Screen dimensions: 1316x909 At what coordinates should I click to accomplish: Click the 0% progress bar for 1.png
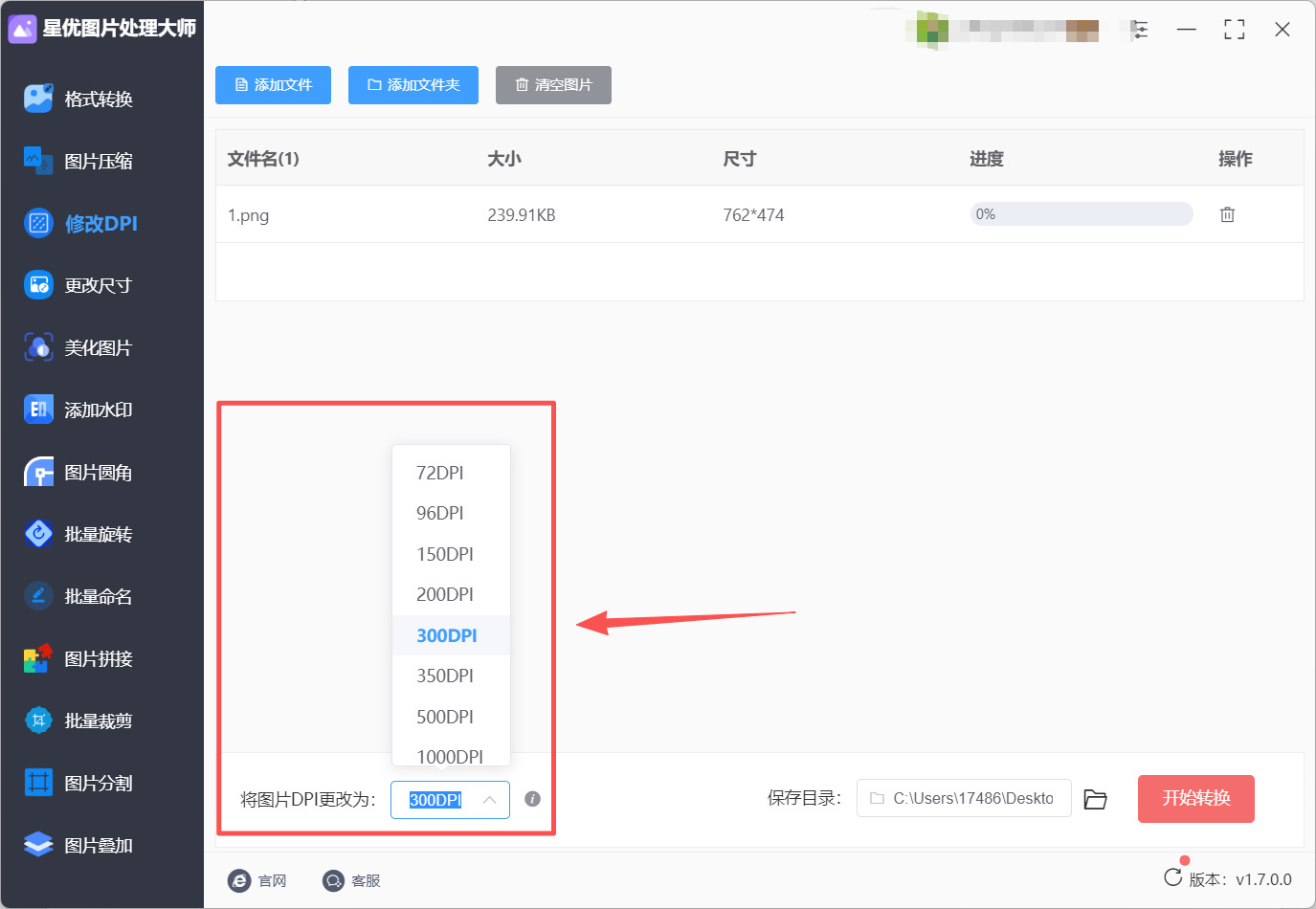[x=1082, y=214]
